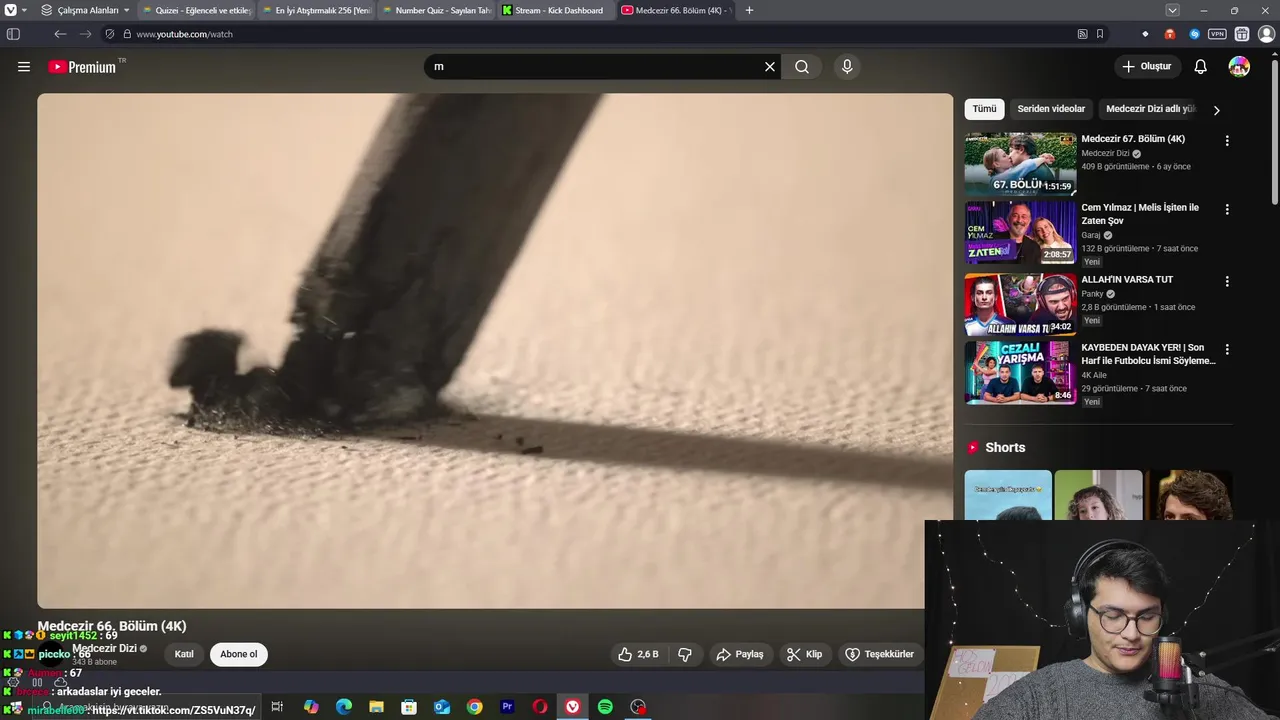1280x720 pixels.
Task: Open Copilot from the taskbar
Action: click(311, 707)
